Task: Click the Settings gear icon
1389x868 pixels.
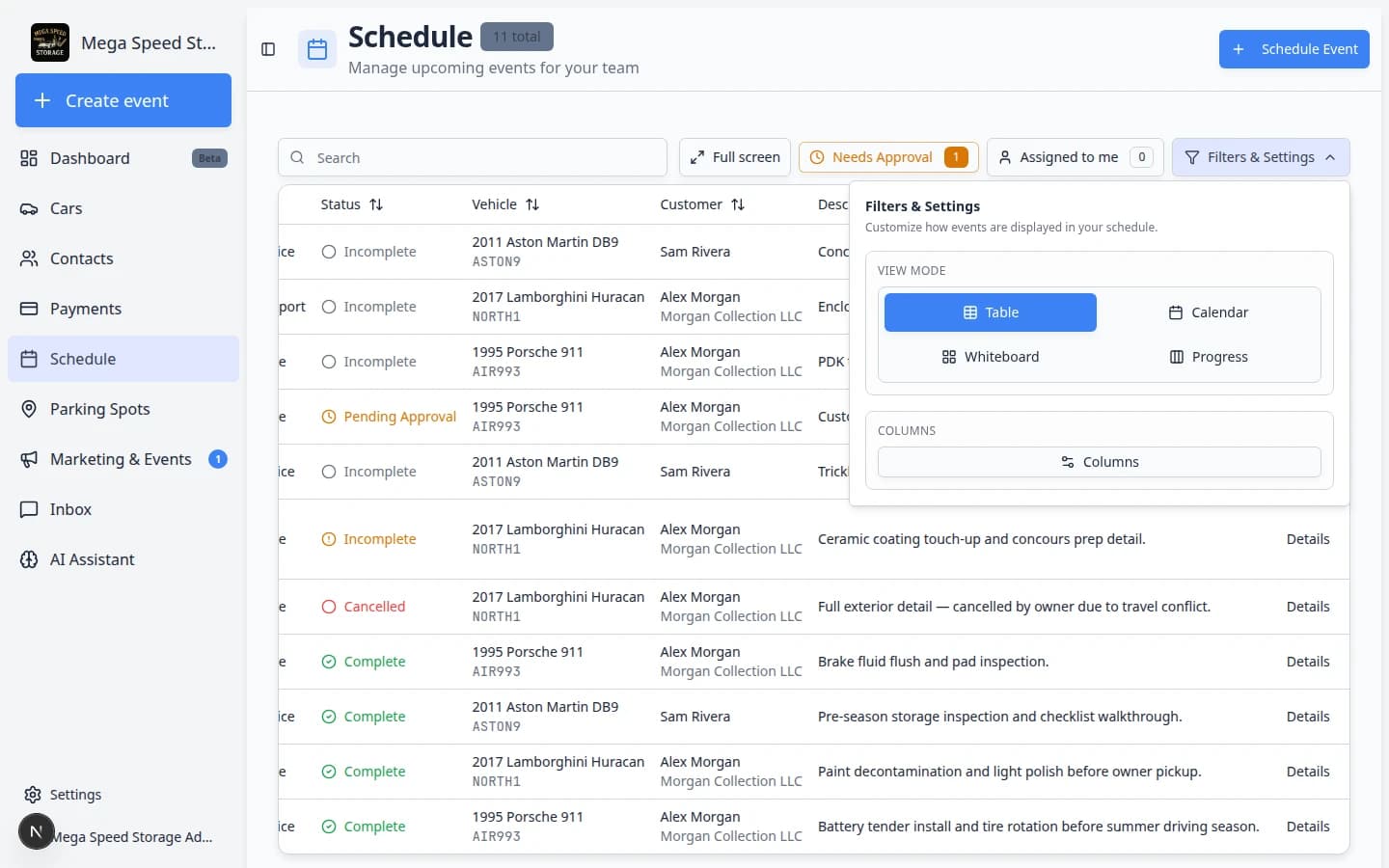Action: pyautogui.click(x=33, y=795)
